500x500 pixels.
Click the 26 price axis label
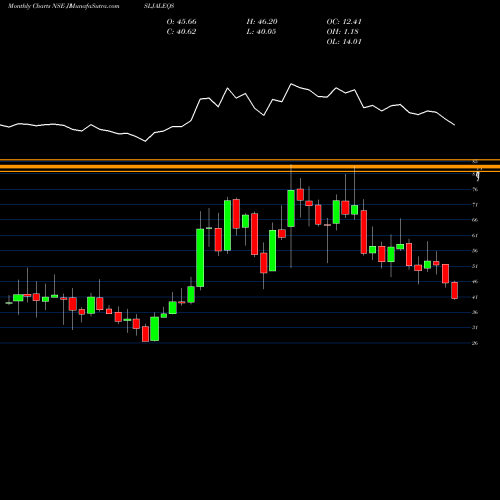pyautogui.click(x=475, y=343)
